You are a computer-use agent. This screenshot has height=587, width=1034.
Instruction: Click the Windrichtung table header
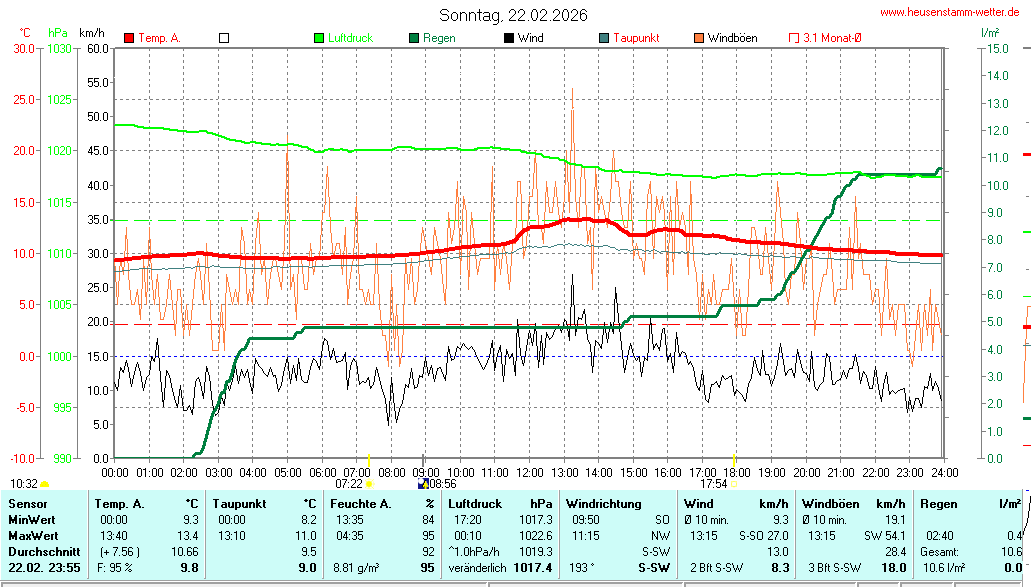(604, 504)
